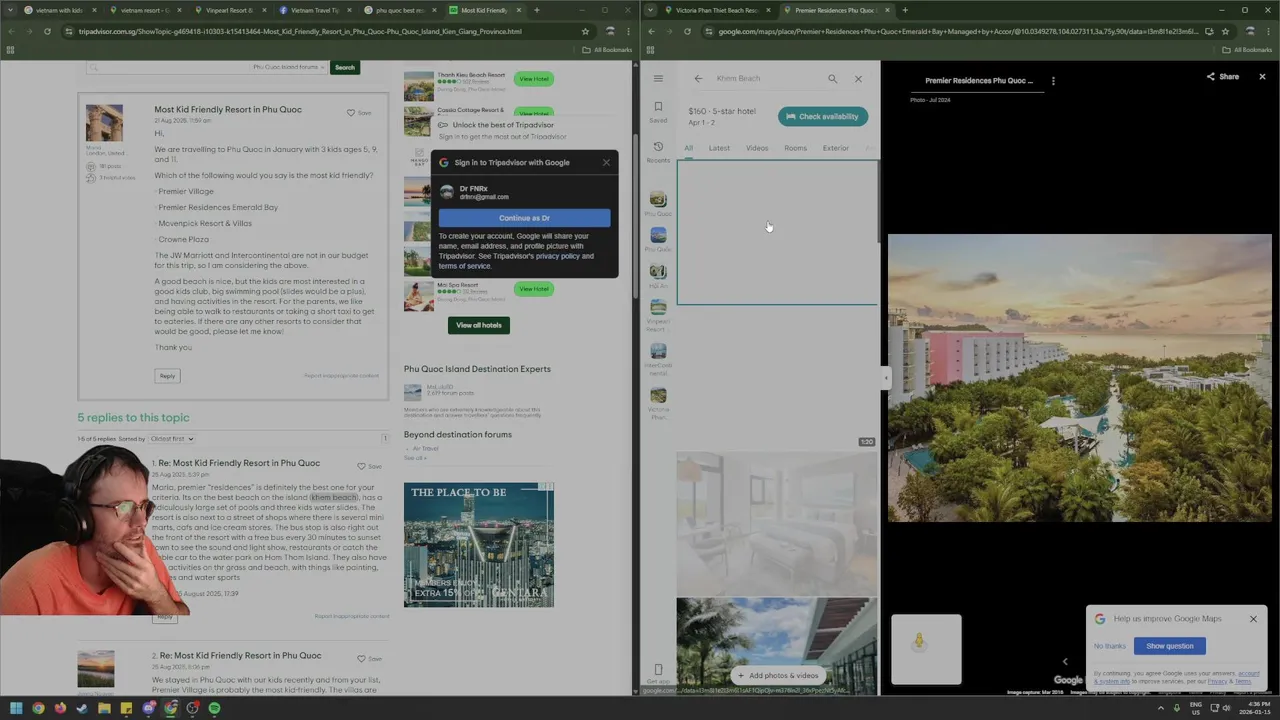Switch to Vietnam Travel Tips Facebook tab
1280x720 pixels.
point(317,10)
